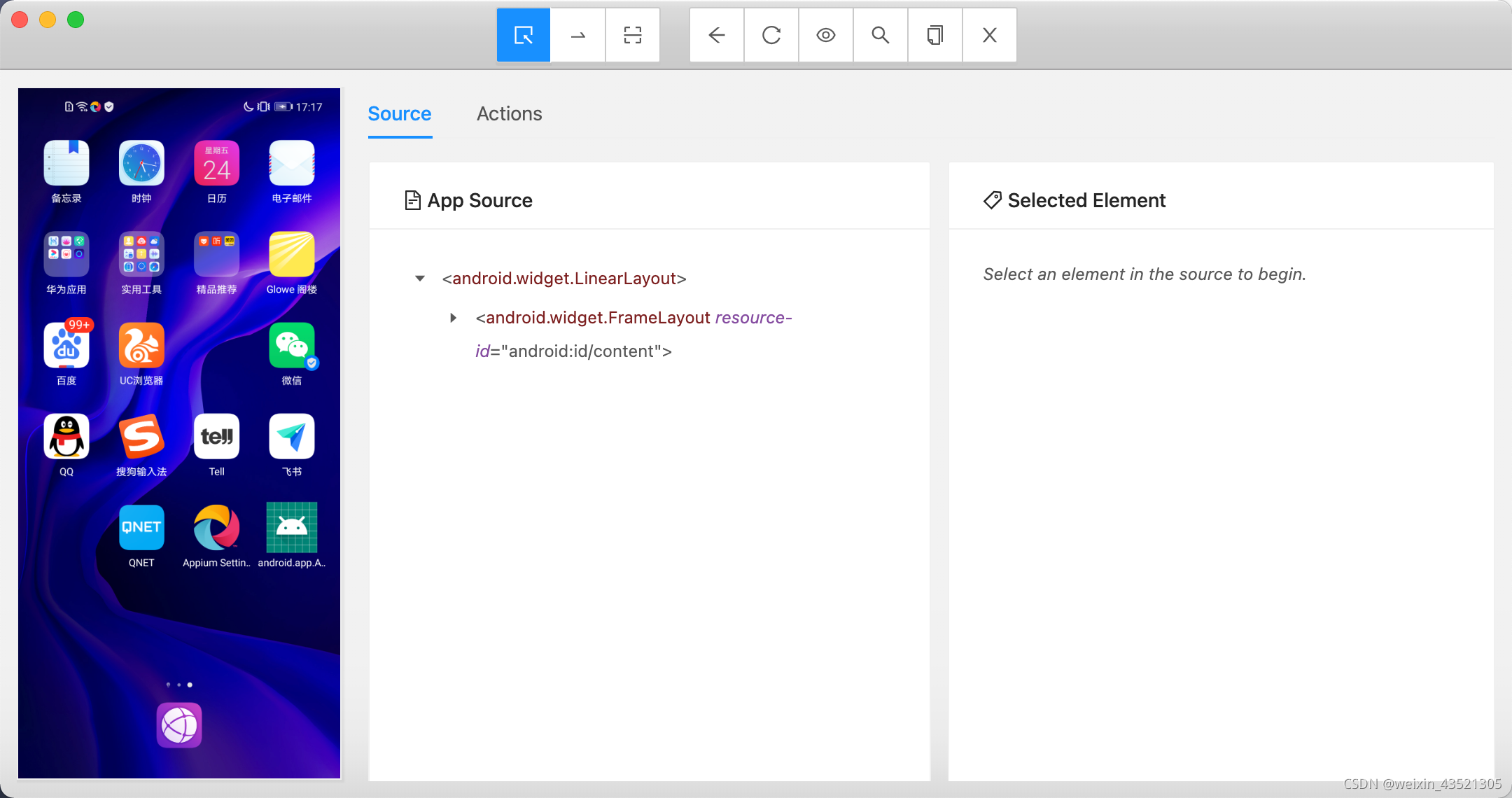
Task: Collapse the android.widget.LinearLayout node
Action: coord(420,279)
